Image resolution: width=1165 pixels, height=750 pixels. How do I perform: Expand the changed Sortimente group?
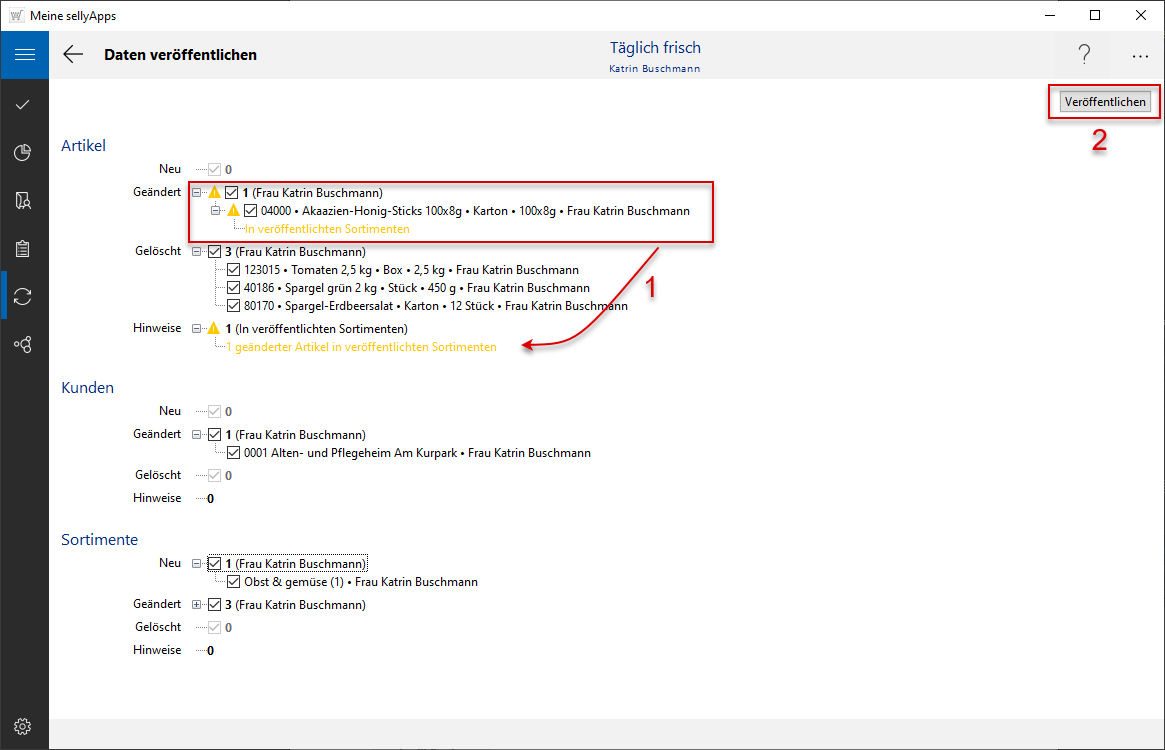click(x=197, y=605)
